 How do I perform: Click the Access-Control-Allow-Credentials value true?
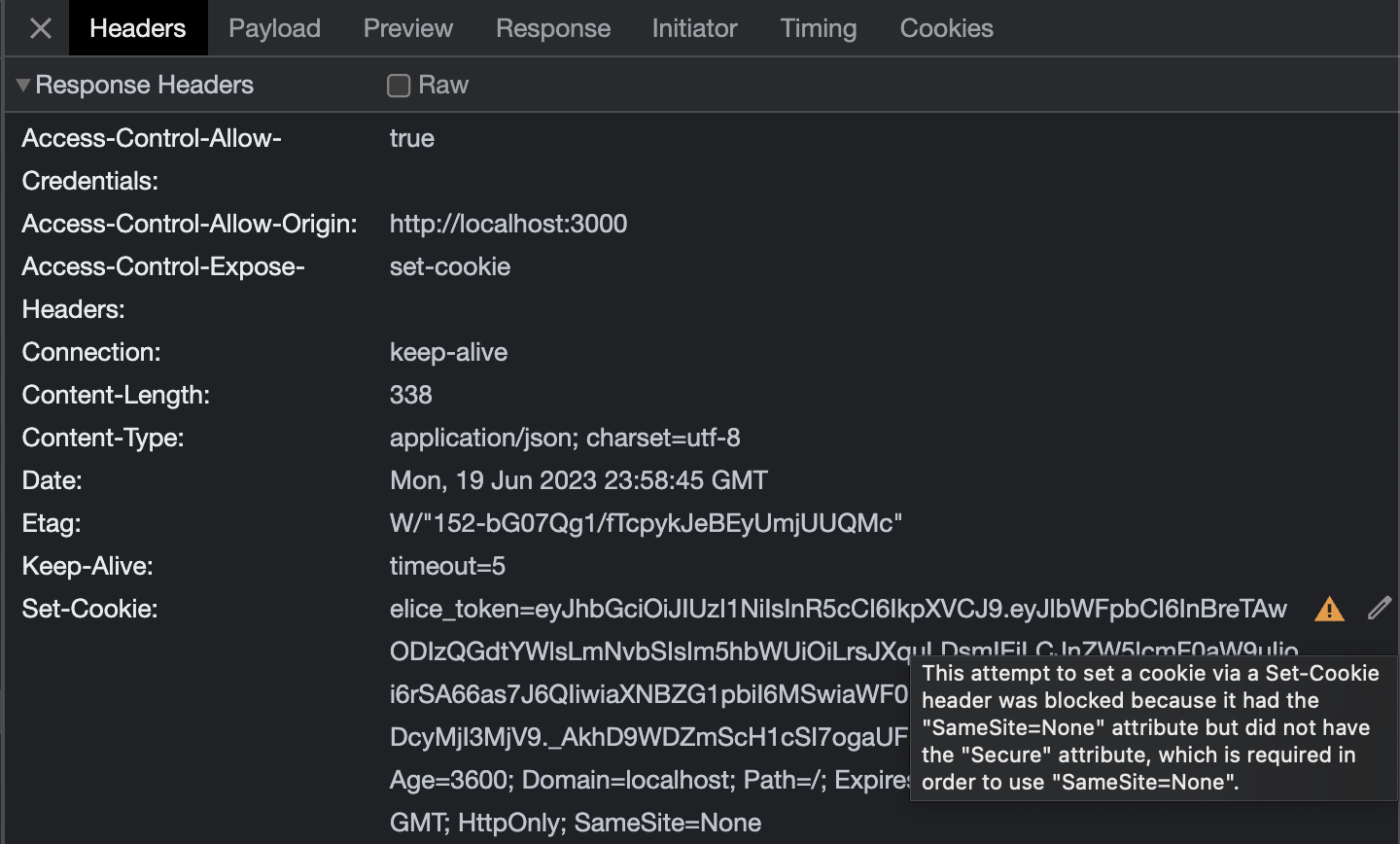[412, 138]
